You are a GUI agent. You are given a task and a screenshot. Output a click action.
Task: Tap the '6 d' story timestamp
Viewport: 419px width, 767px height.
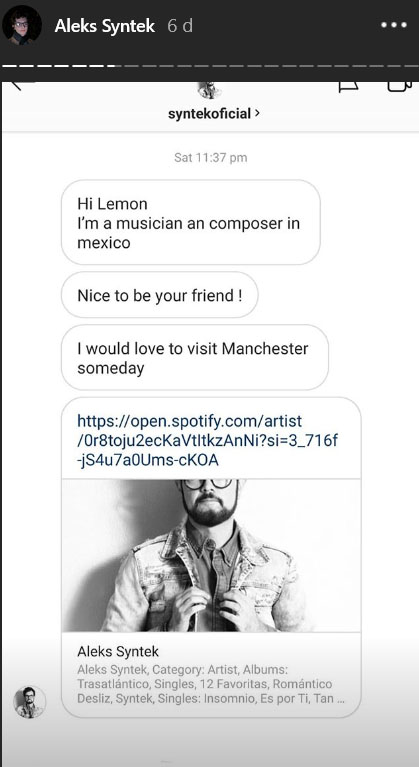click(x=180, y=26)
